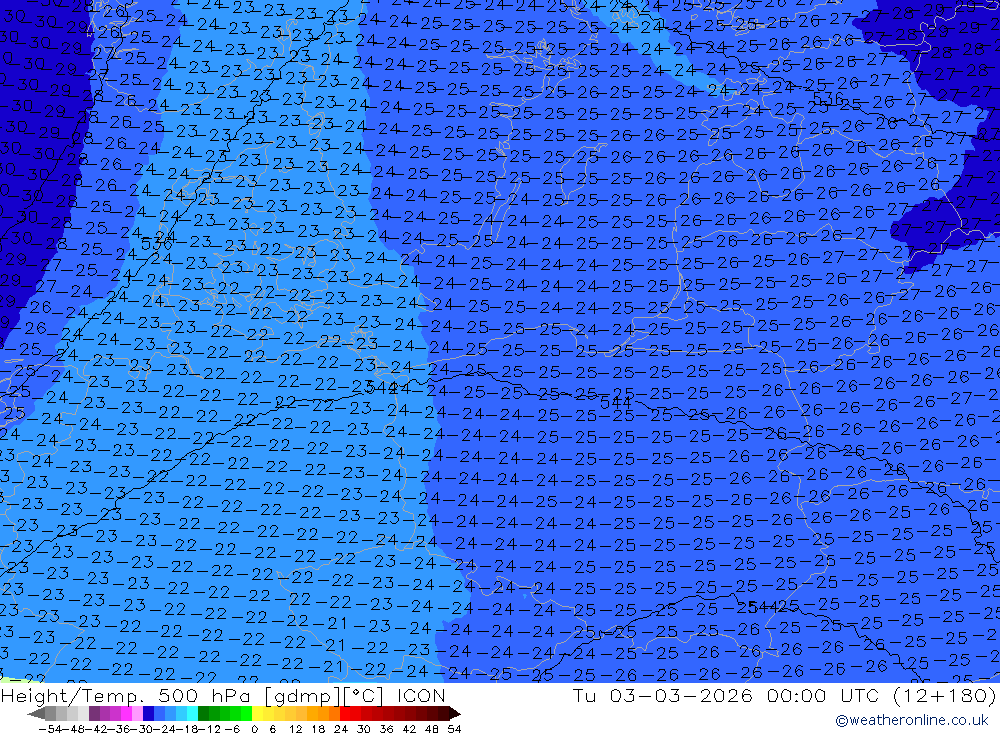1000x733 pixels.
Task: Pick the dark blue legend swatch above -30
Action: [x=148, y=714]
